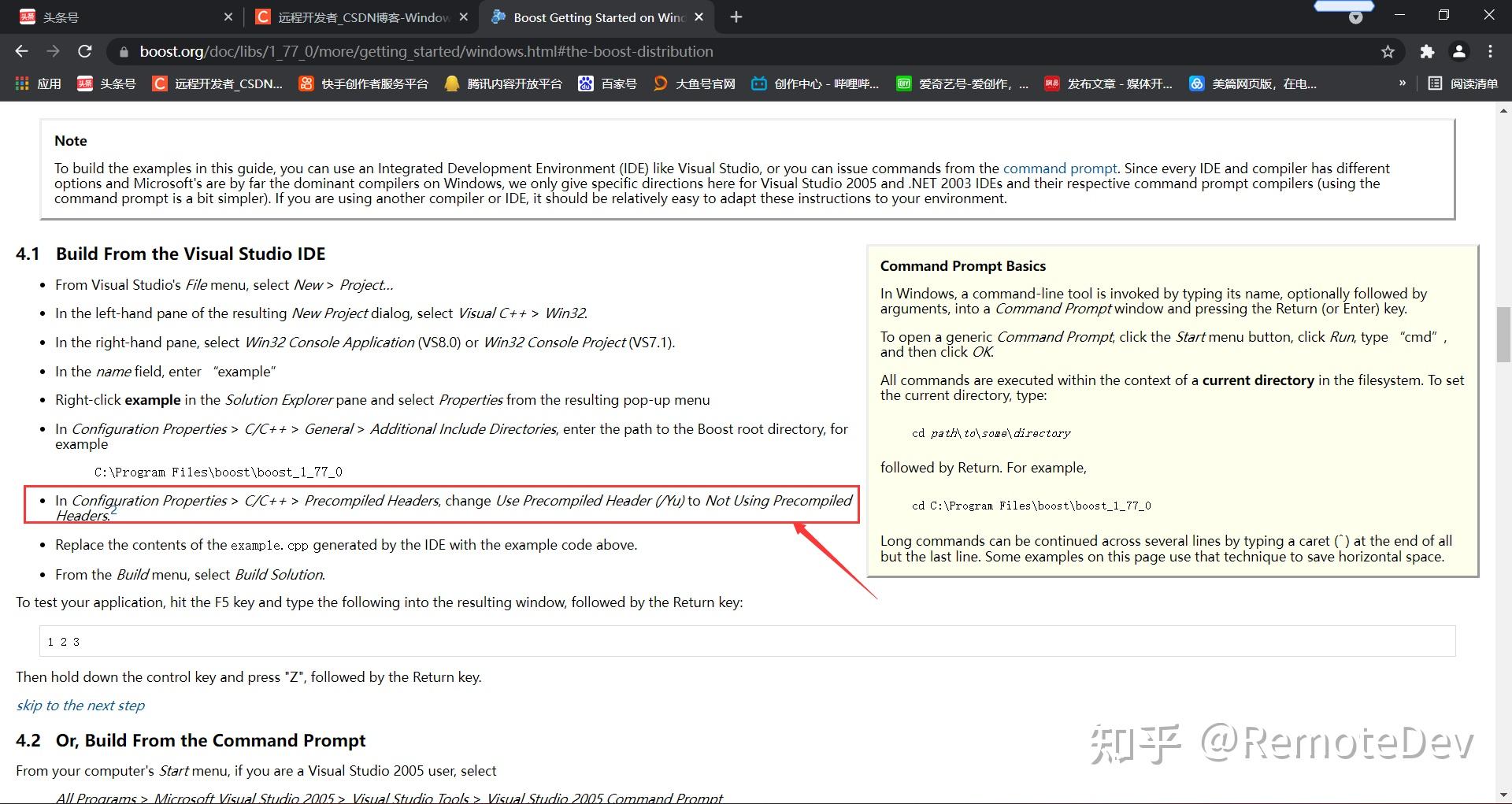The height and width of the screenshot is (804, 1512).
Task: Open the 创作中心-哔哩哔哩 bookmark
Action: [x=815, y=83]
